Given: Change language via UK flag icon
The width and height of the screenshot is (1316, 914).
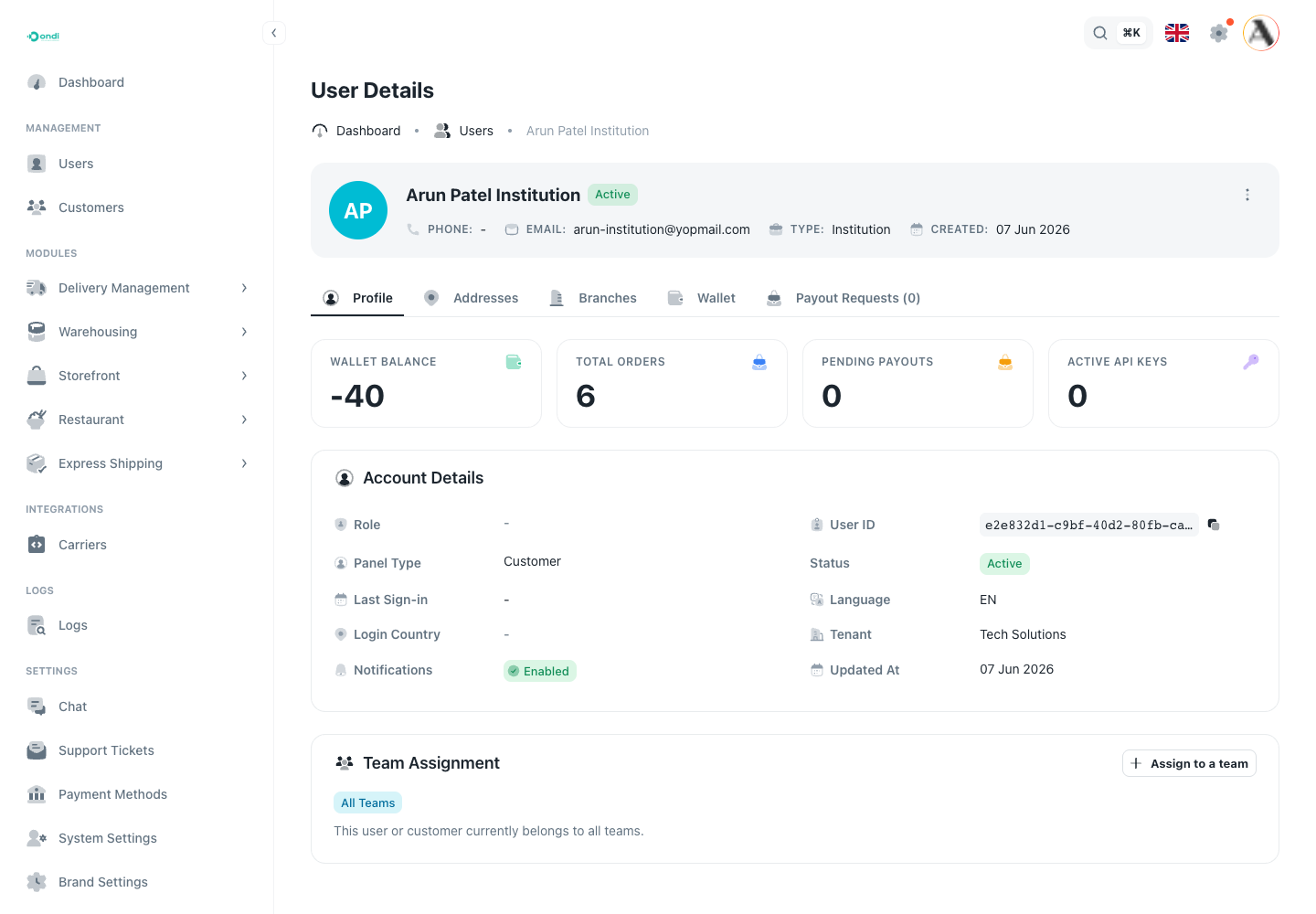Looking at the screenshot, I should tap(1177, 33).
